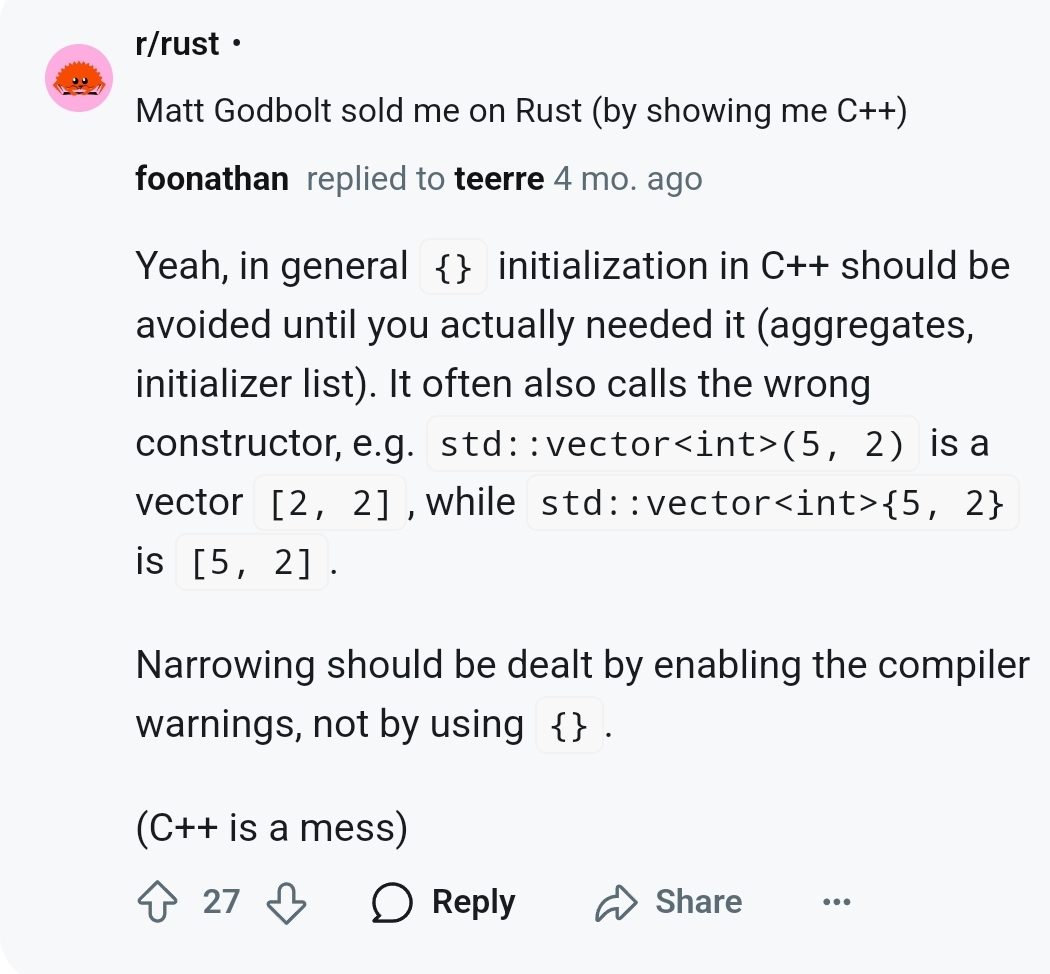Click the "(C++ is a mess)" text line
1050x974 pixels.
coord(271,827)
